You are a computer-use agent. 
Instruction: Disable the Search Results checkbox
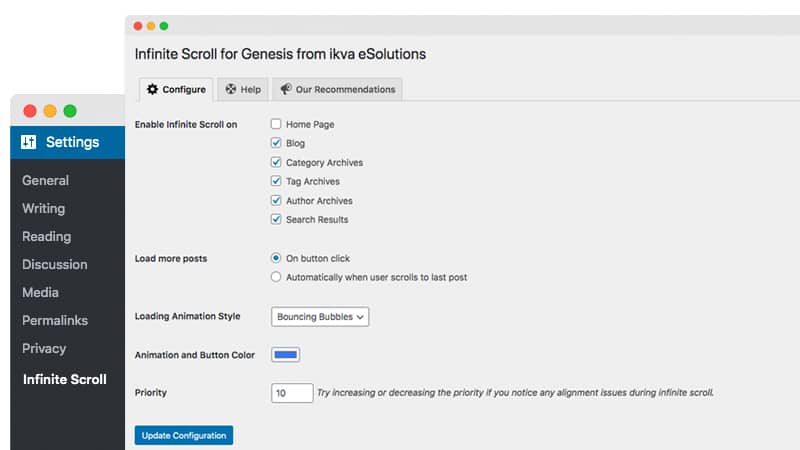coord(276,219)
